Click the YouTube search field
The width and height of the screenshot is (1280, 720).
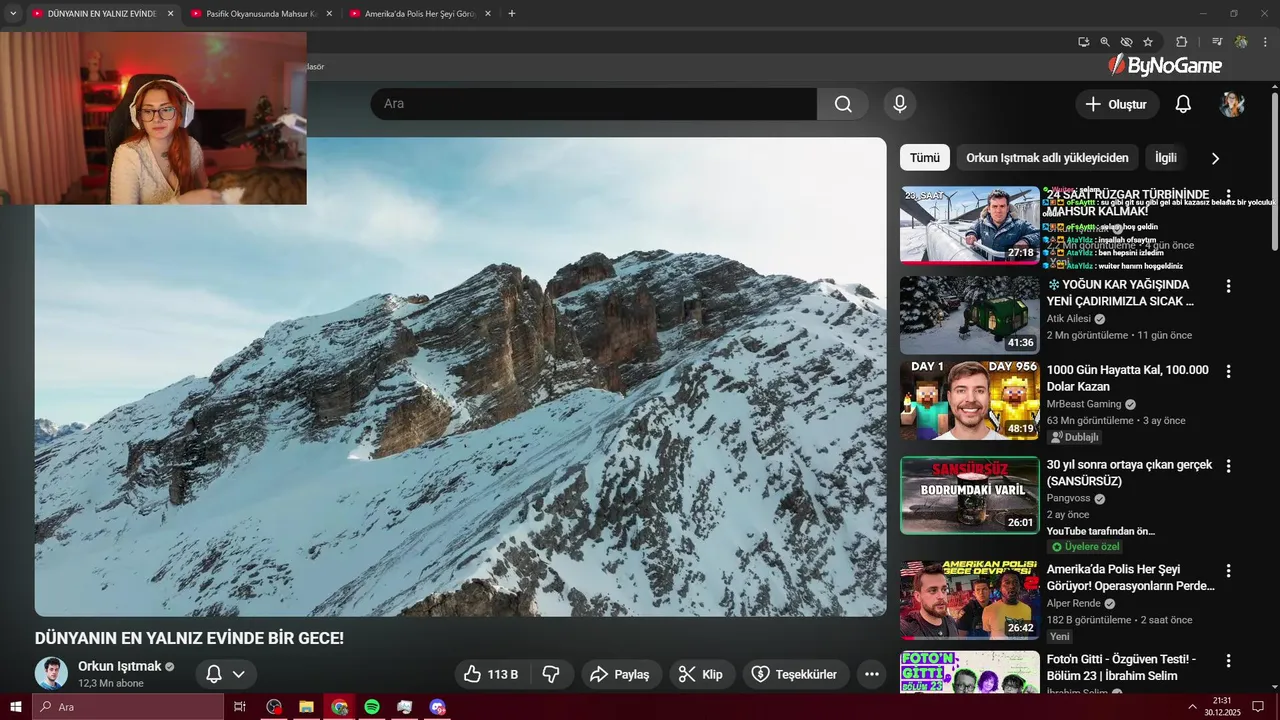point(594,104)
